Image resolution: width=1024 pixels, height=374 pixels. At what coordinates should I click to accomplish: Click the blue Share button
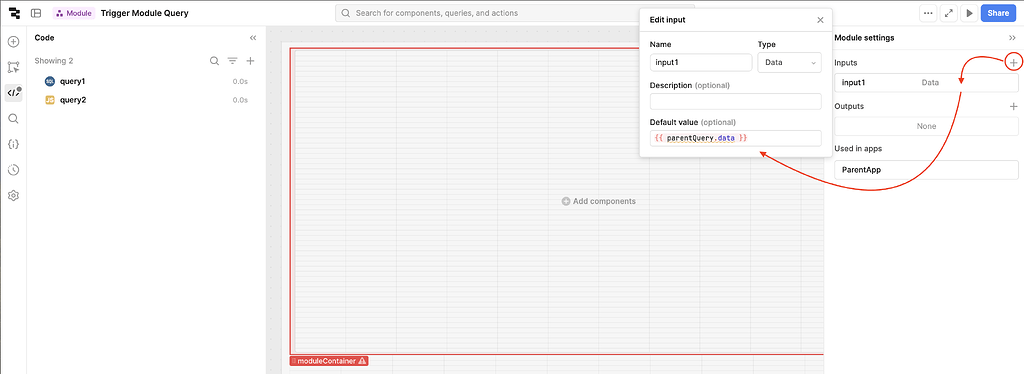tap(998, 13)
